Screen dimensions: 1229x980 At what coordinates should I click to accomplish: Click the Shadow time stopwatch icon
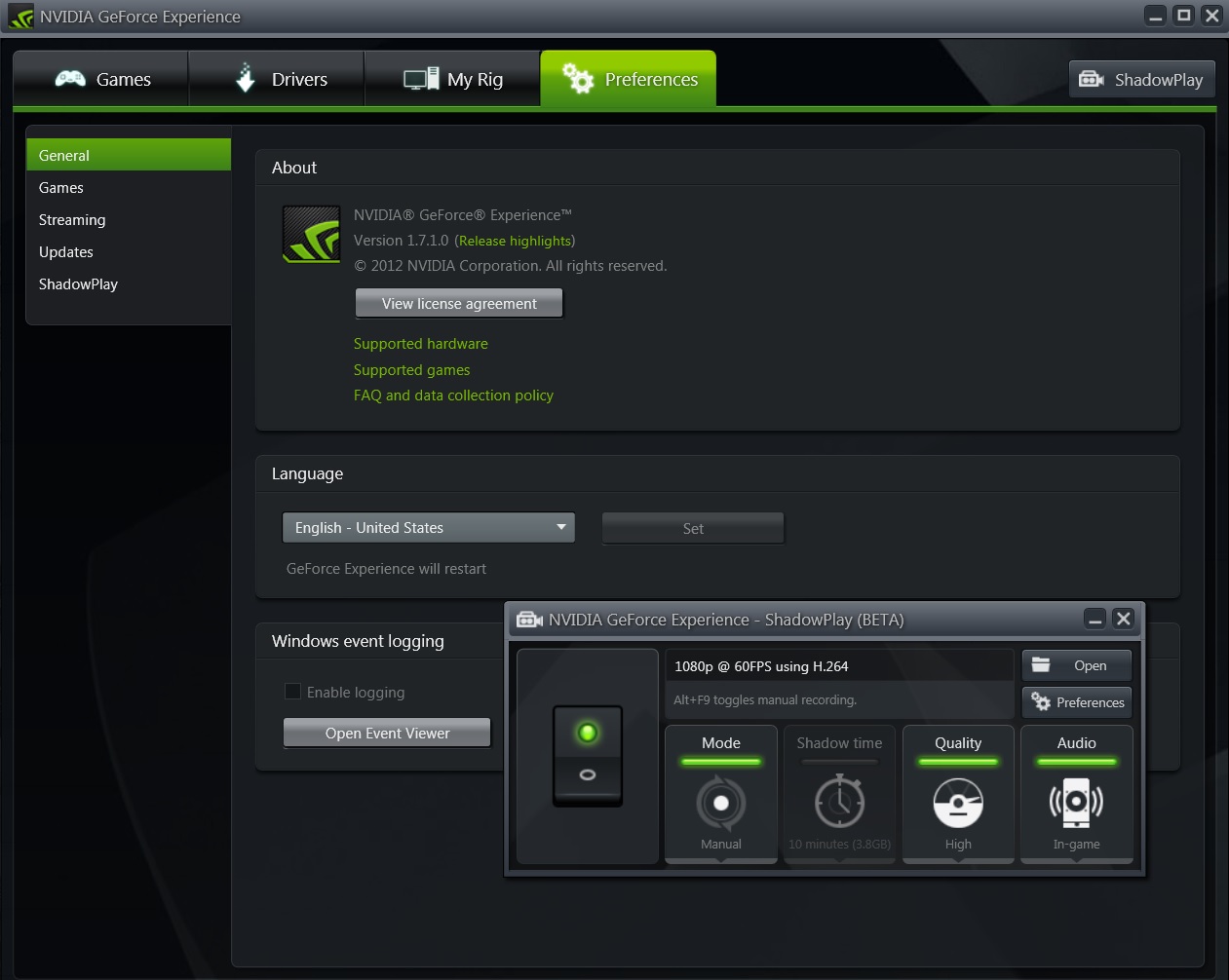click(839, 802)
